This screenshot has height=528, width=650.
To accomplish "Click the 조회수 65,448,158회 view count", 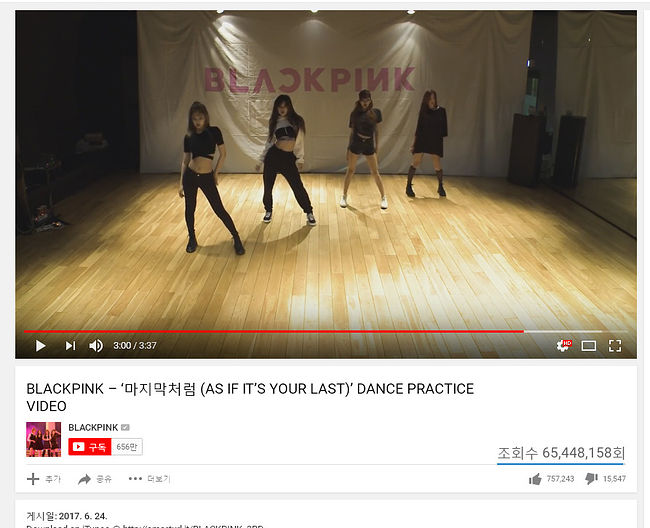I will pyautogui.click(x=561, y=453).
